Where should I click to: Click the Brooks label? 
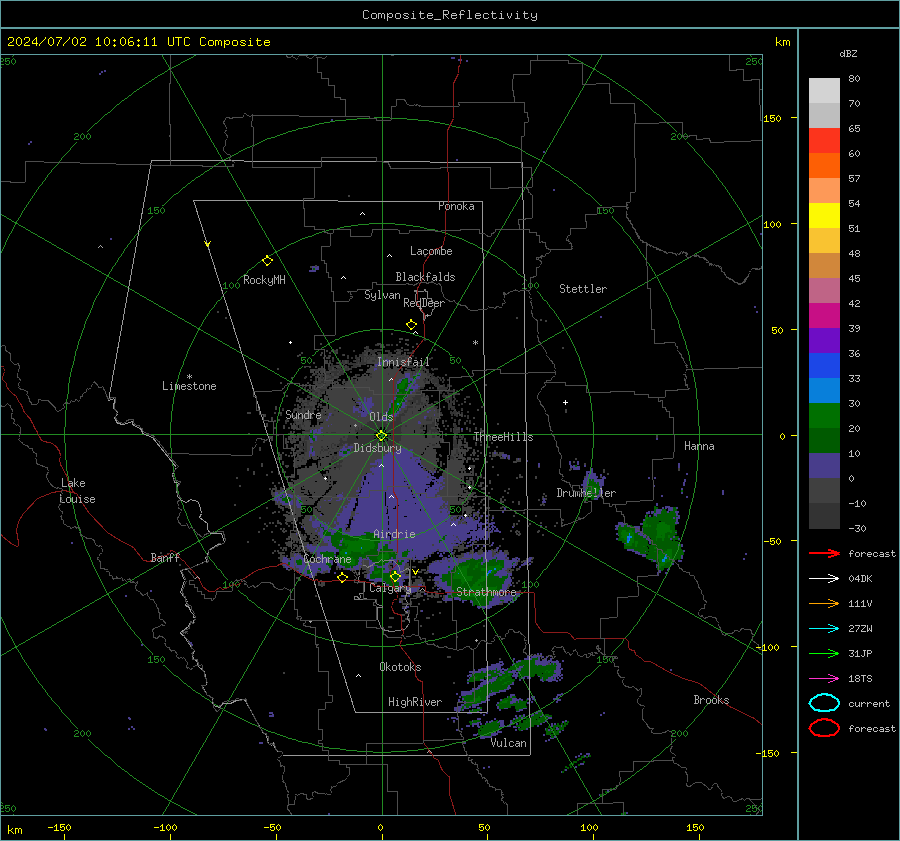(711, 700)
